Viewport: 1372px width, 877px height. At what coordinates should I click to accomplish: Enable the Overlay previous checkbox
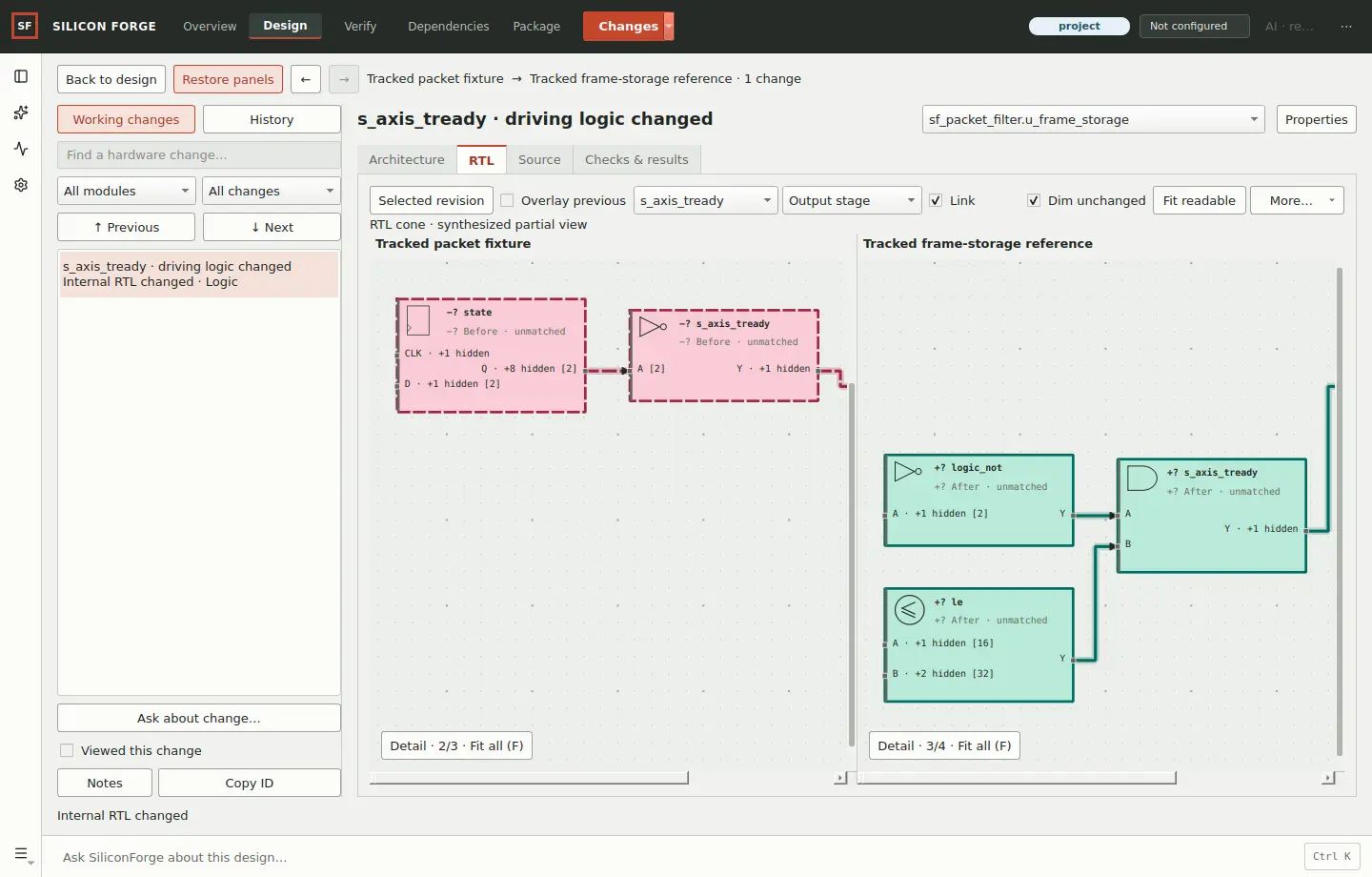tap(507, 200)
